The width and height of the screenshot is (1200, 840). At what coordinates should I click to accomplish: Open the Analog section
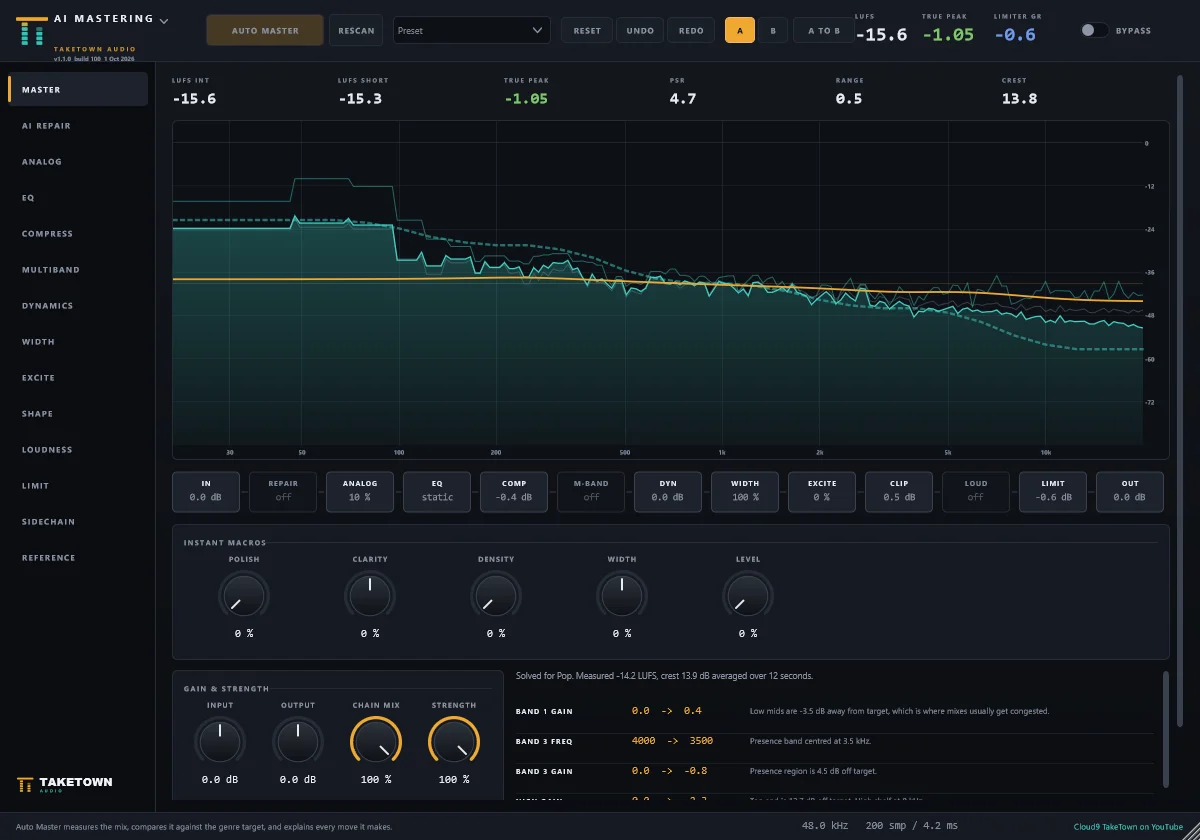point(78,161)
